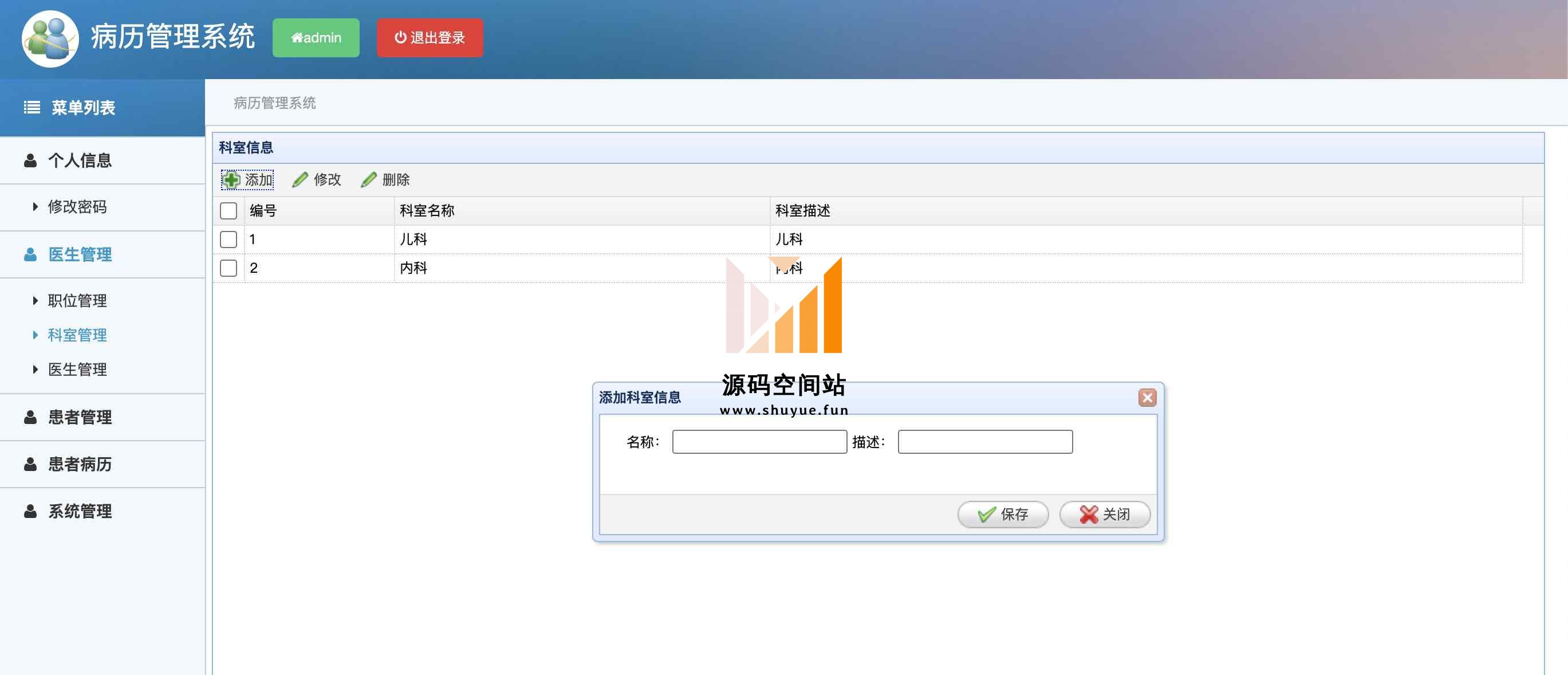This screenshot has height=675, width=1568.
Task: Click the number 2 cell
Action: (x=319, y=268)
